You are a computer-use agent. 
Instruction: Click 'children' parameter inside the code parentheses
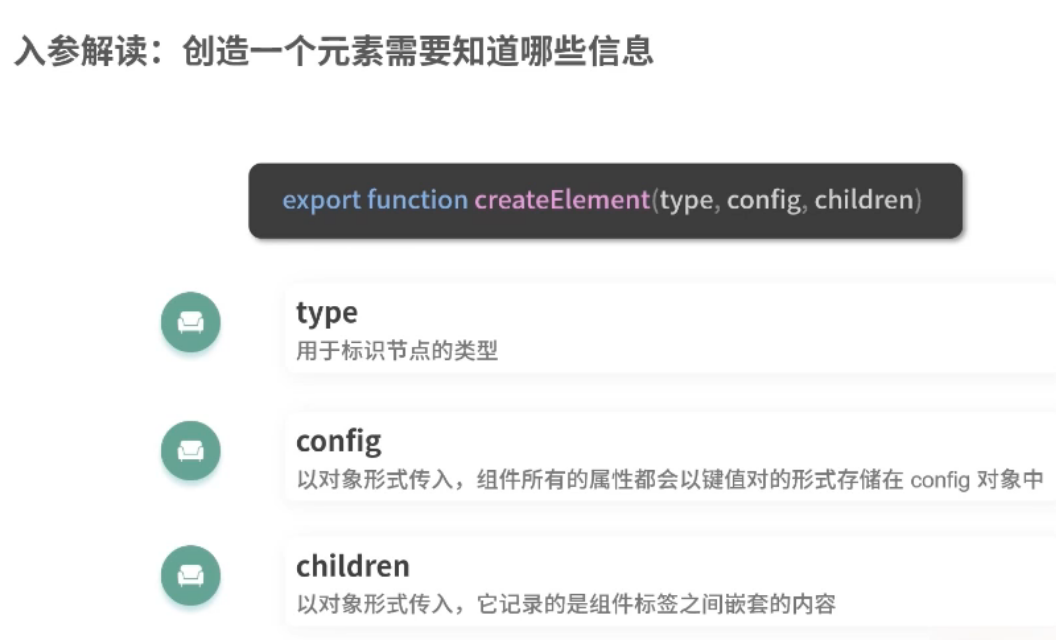[x=864, y=200]
